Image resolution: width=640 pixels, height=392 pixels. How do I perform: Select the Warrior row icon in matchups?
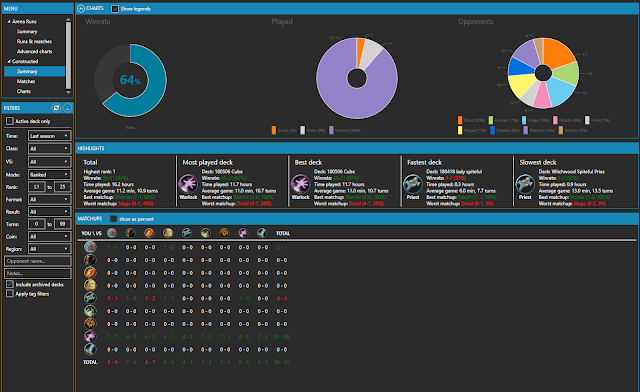(x=90, y=349)
